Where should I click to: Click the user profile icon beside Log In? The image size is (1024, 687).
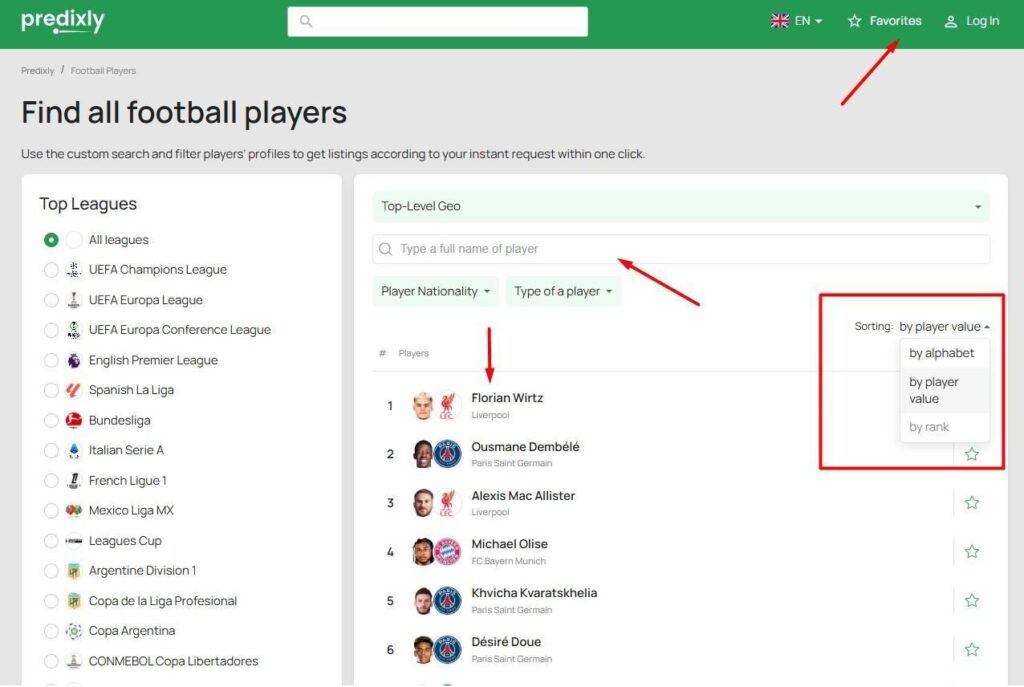(951, 22)
